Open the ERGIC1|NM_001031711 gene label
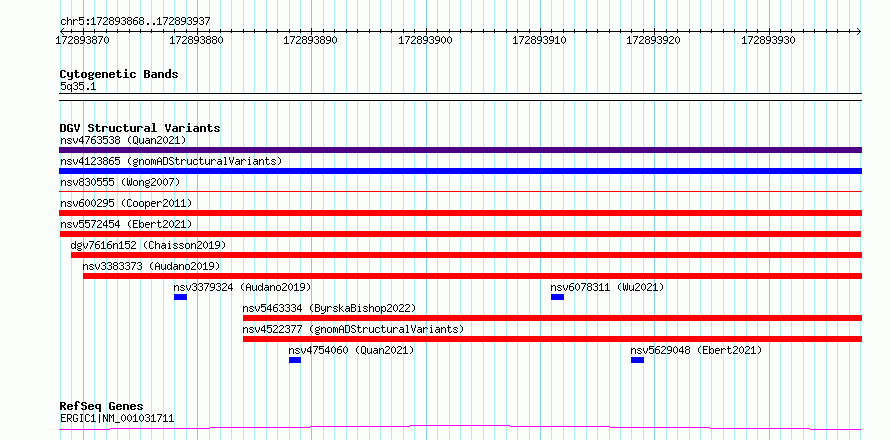 tap(117, 418)
